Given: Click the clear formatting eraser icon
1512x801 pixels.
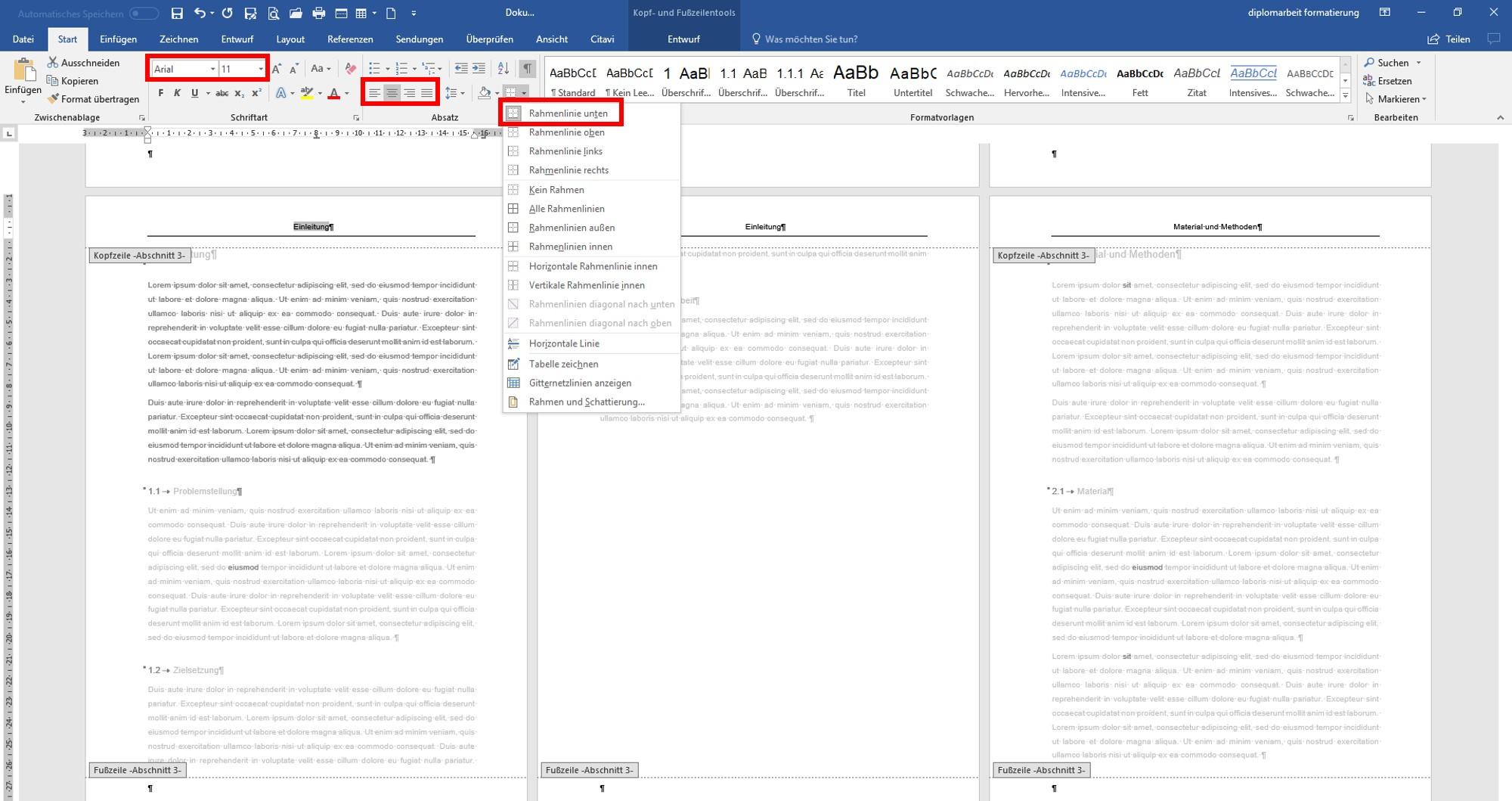Looking at the screenshot, I should [350, 69].
